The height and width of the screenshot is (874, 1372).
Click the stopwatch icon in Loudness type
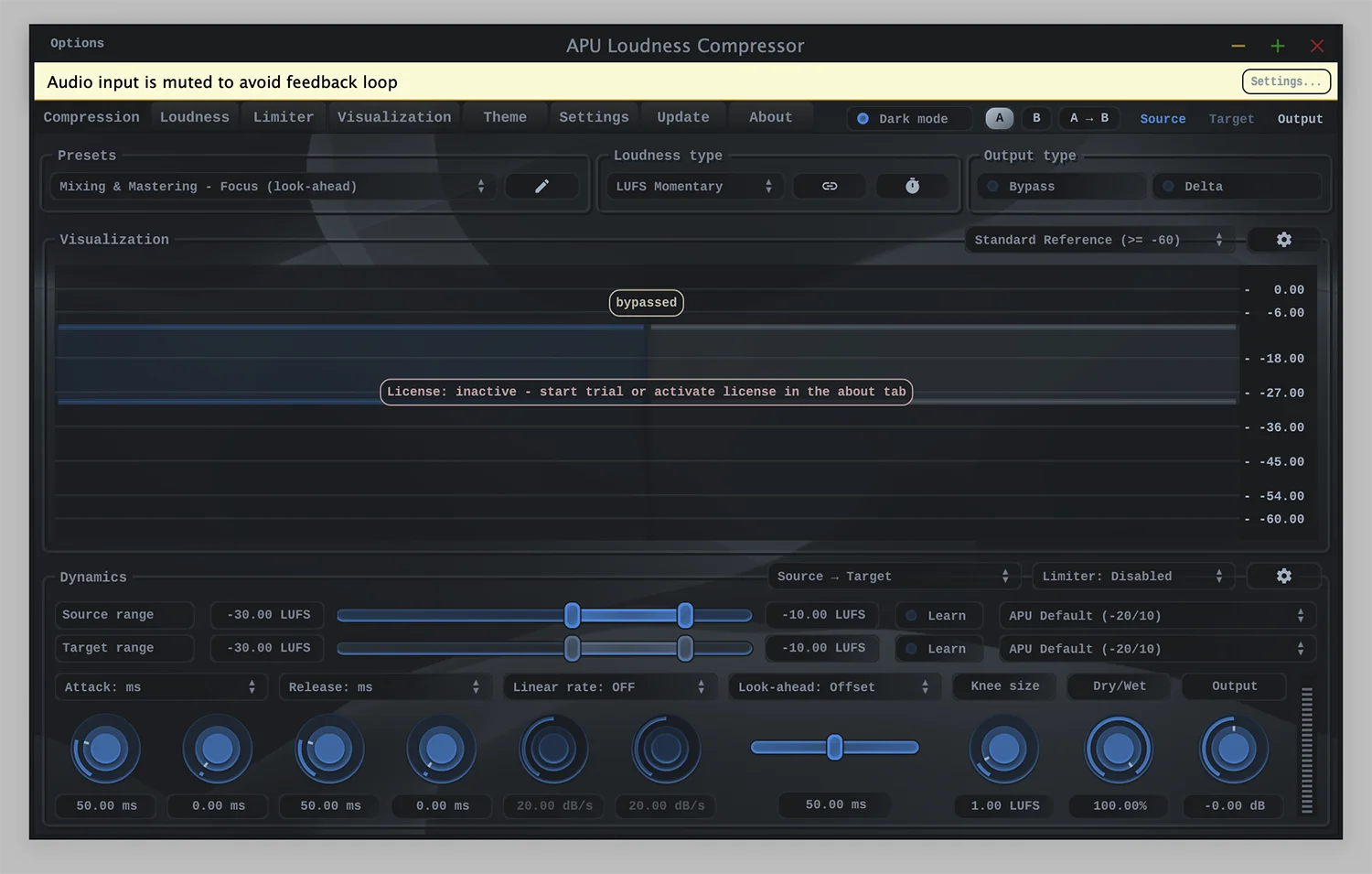(x=912, y=186)
